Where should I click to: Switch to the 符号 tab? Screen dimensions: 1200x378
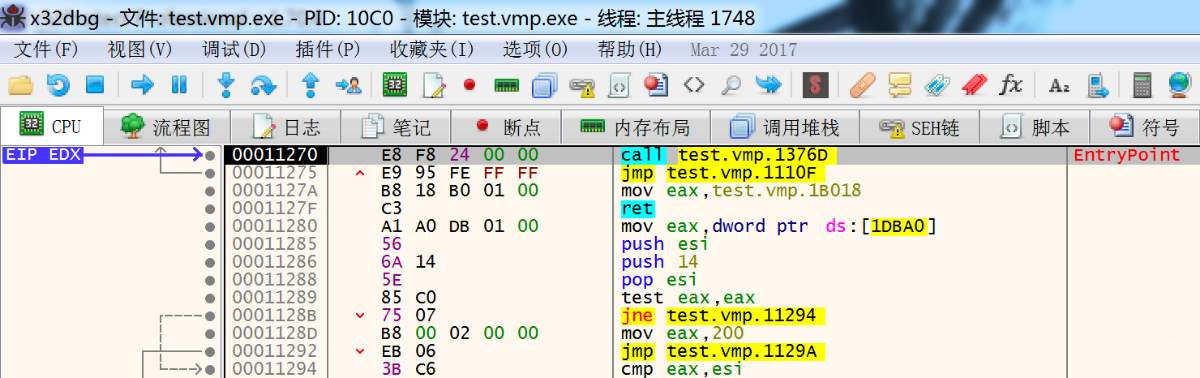point(1146,127)
